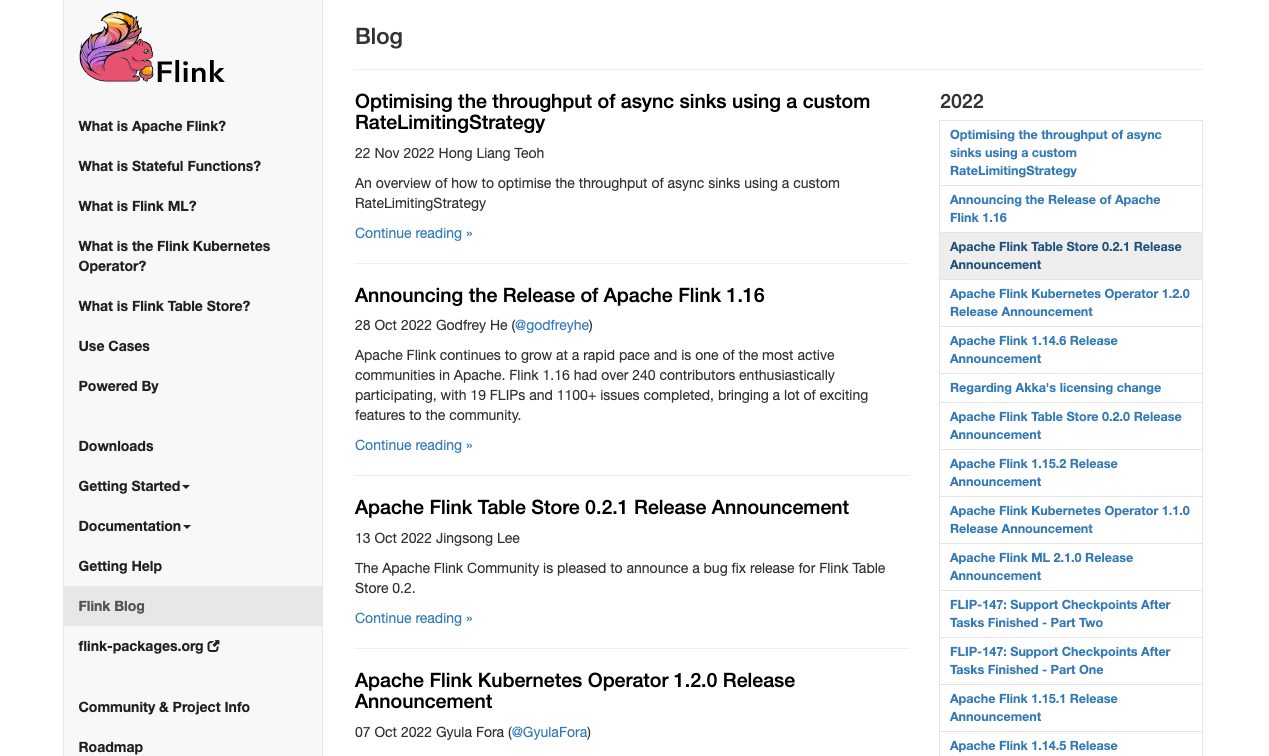
Task: Visit the @godfreyhe author link
Action: 552,325
